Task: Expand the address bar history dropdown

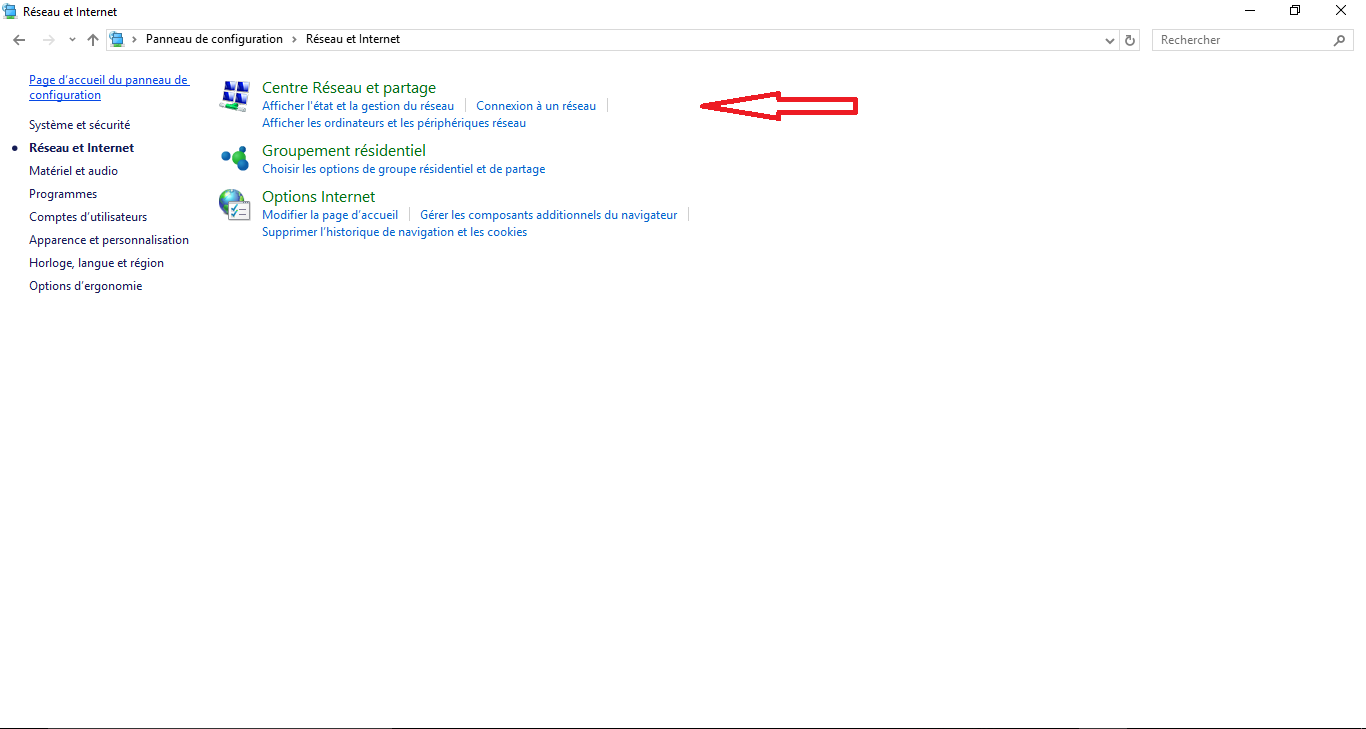Action: [1110, 40]
